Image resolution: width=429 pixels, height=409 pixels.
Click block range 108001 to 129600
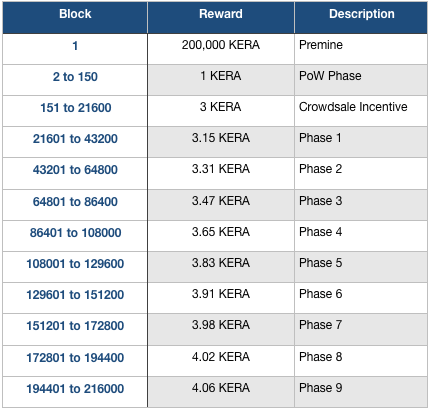pos(75,264)
